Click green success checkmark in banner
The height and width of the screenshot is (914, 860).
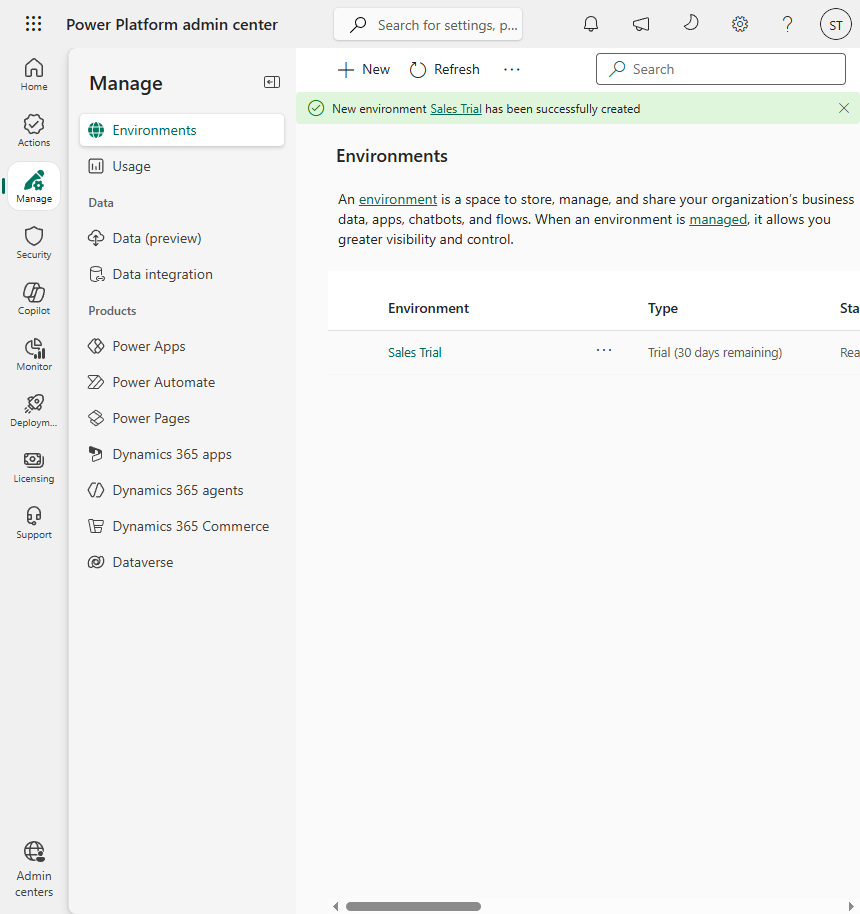tap(315, 108)
